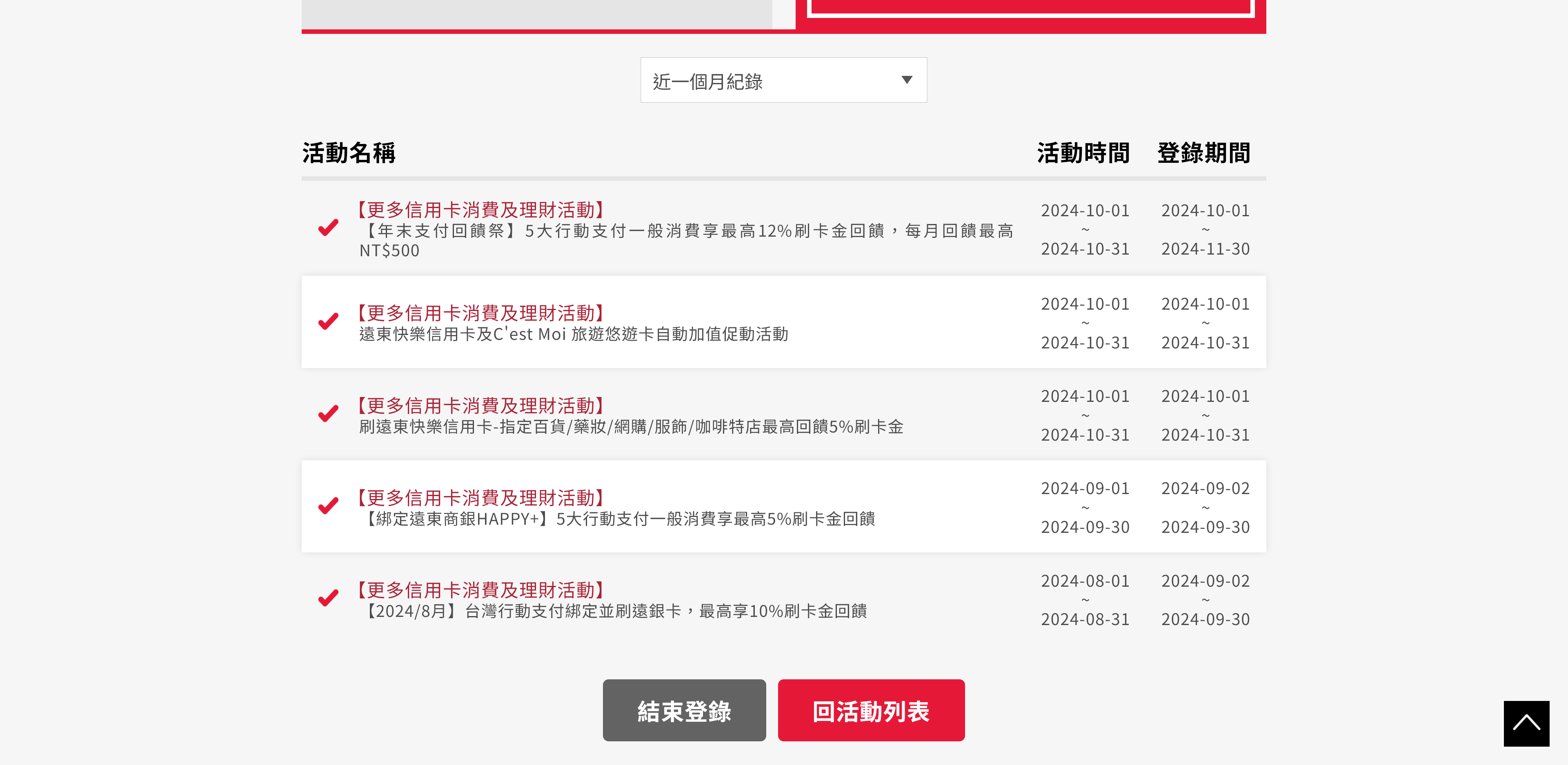Image resolution: width=1568 pixels, height=765 pixels.
Task: Click the 活動時間 column header
Action: 1083,153
